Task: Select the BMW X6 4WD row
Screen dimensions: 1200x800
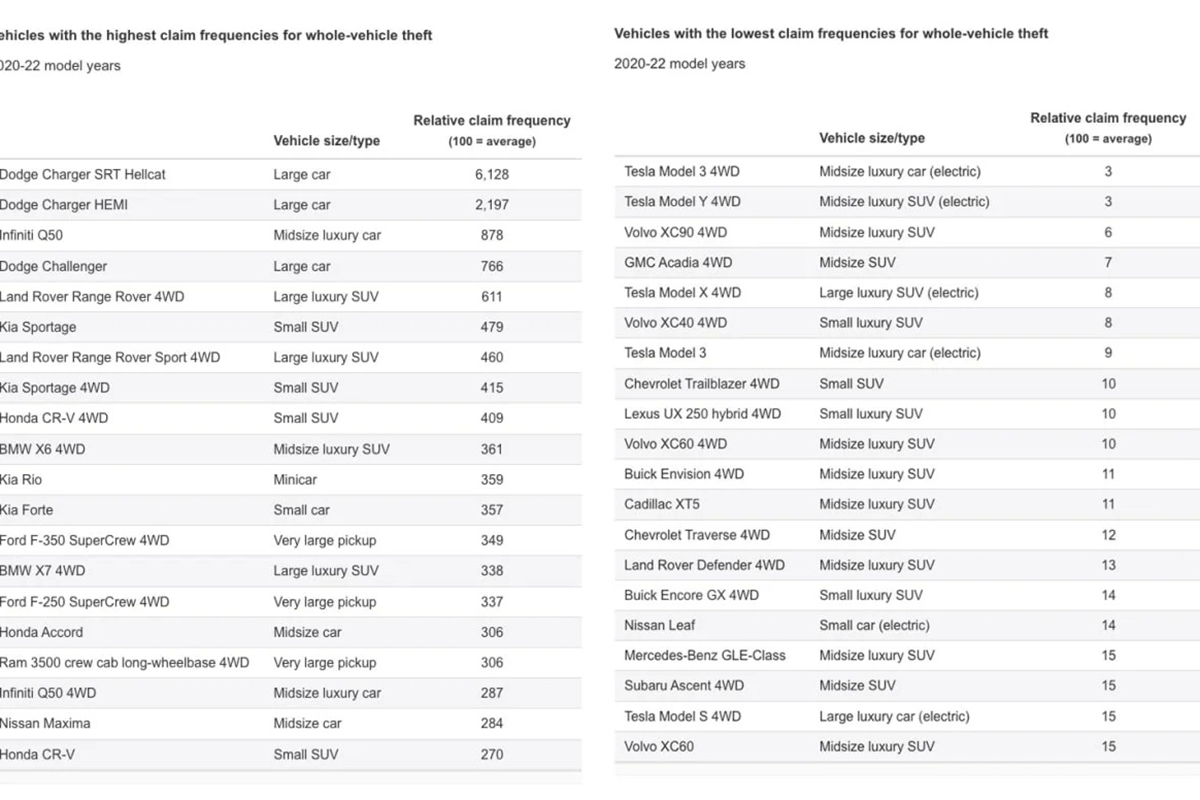Action: (x=43, y=450)
